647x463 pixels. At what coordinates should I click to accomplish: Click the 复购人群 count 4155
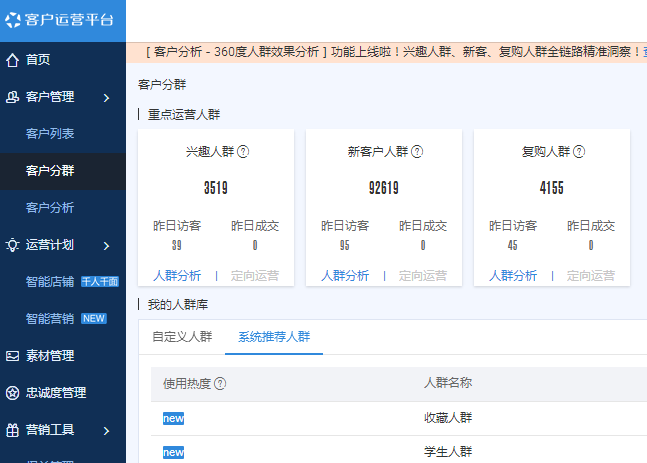[552, 188]
